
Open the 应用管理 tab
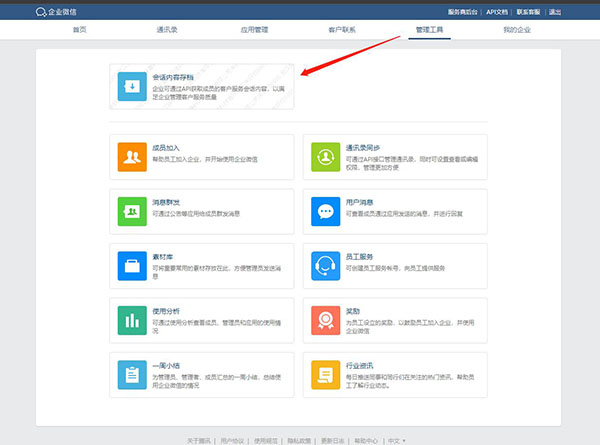(254, 29)
